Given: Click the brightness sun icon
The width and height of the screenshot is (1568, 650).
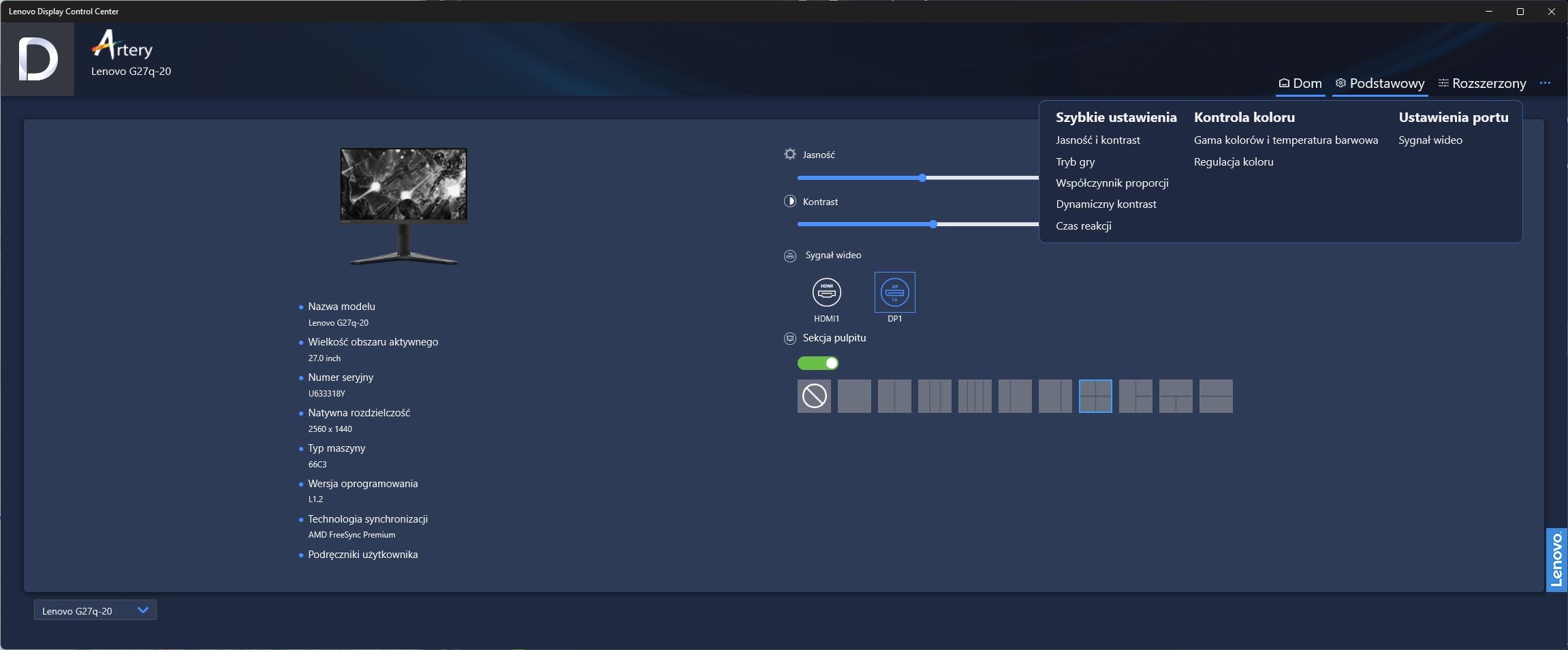Looking at the screenshot, I should tap(789, 154).
